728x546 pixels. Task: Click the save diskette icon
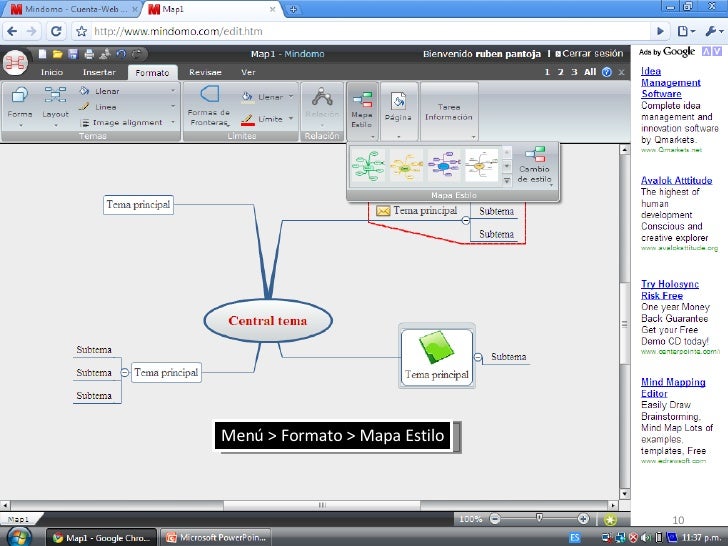pyautogui.click(x=73, y=54)
